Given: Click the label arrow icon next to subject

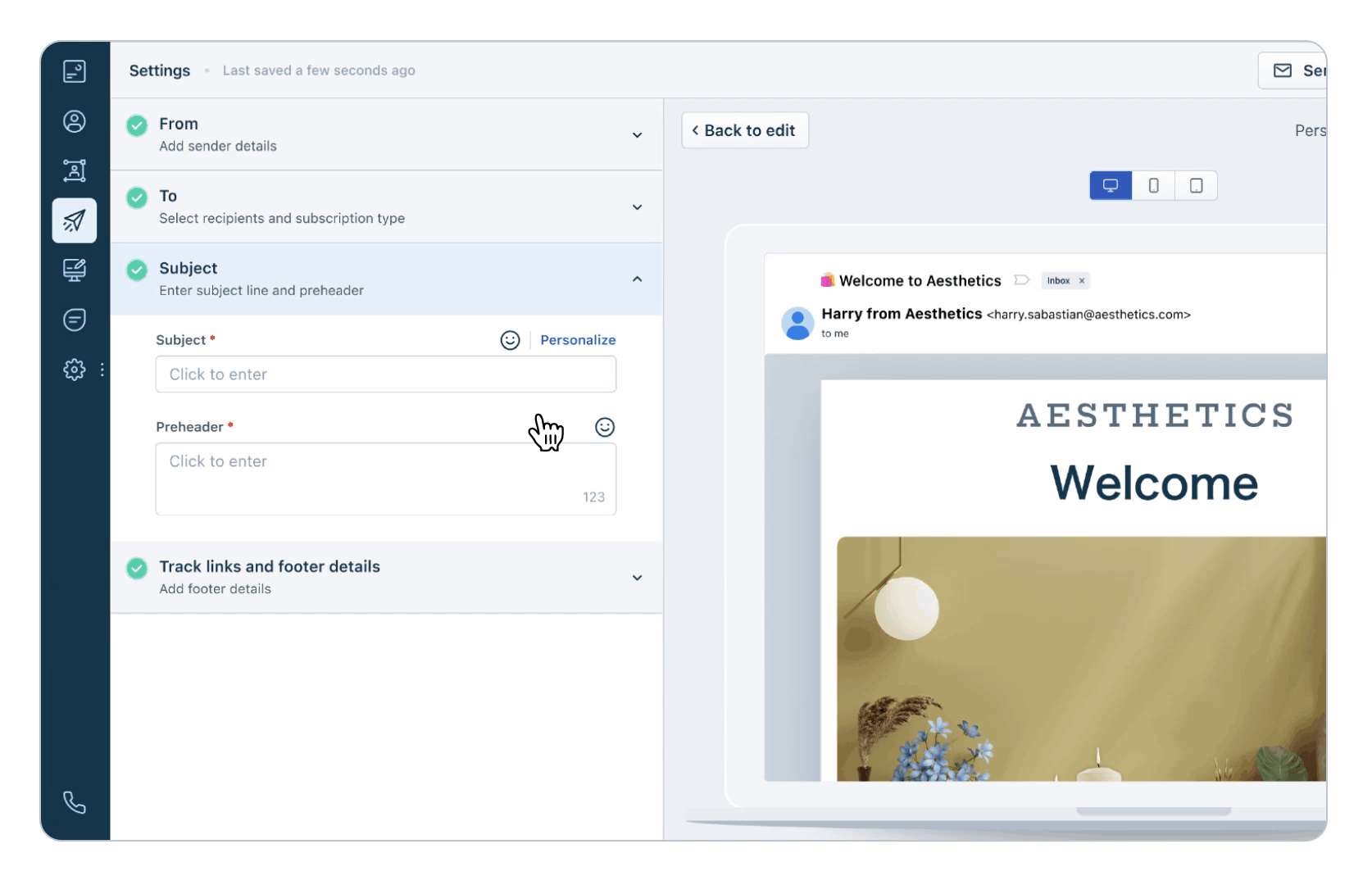Looking at the screenshot, I should coord(1021,280).
